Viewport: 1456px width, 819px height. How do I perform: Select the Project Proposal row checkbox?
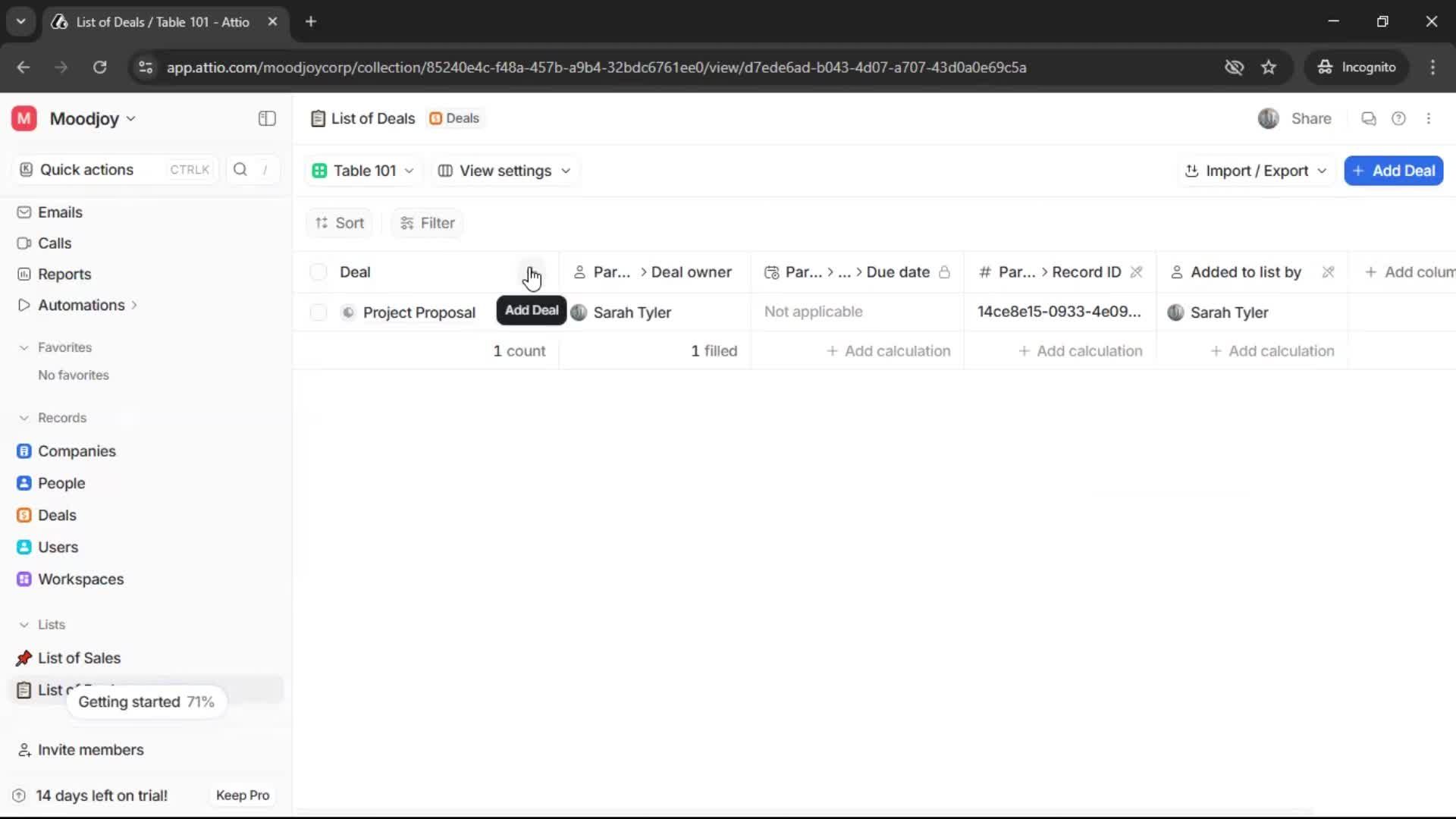[x=318, y=312]
